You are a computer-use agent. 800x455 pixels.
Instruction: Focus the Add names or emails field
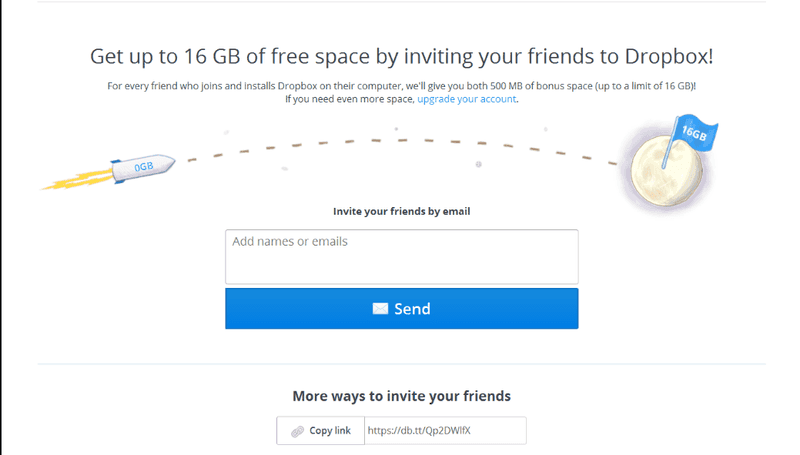tap(402, 257)
